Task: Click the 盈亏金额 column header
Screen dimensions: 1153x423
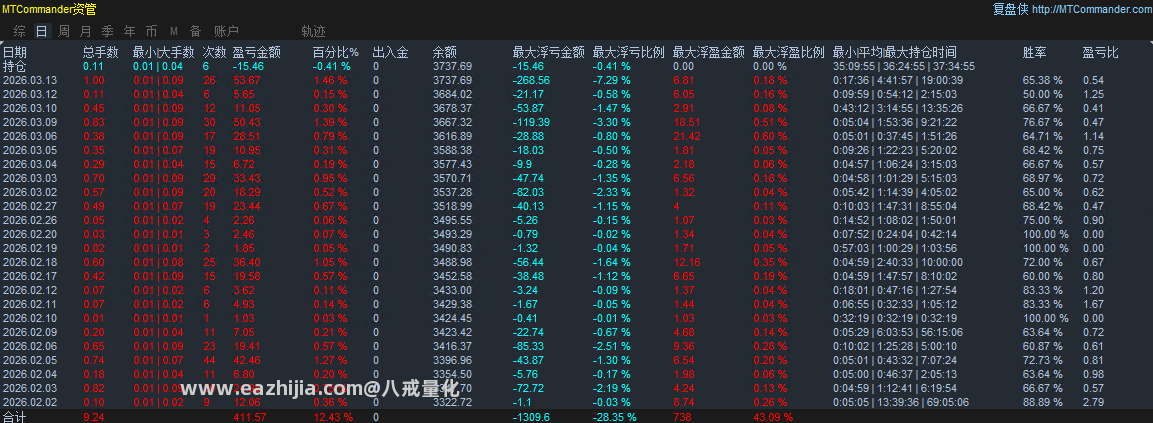Action: (257, 52)
